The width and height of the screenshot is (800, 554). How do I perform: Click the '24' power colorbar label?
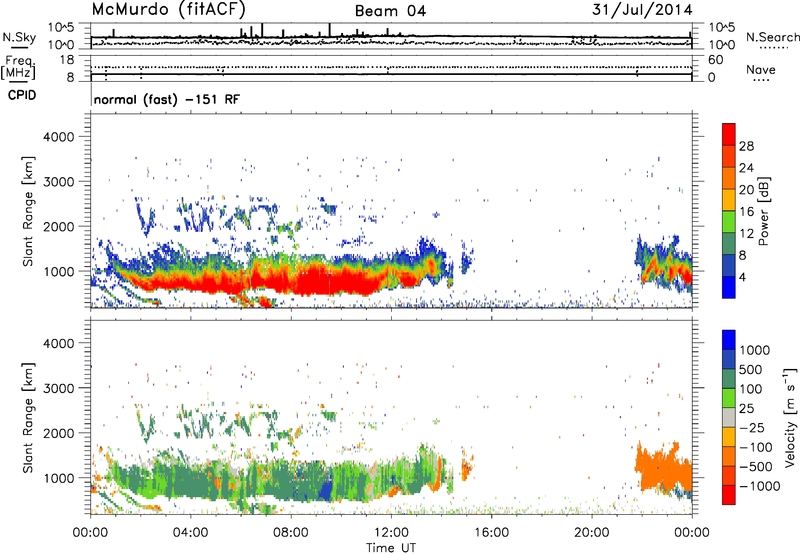746,168
